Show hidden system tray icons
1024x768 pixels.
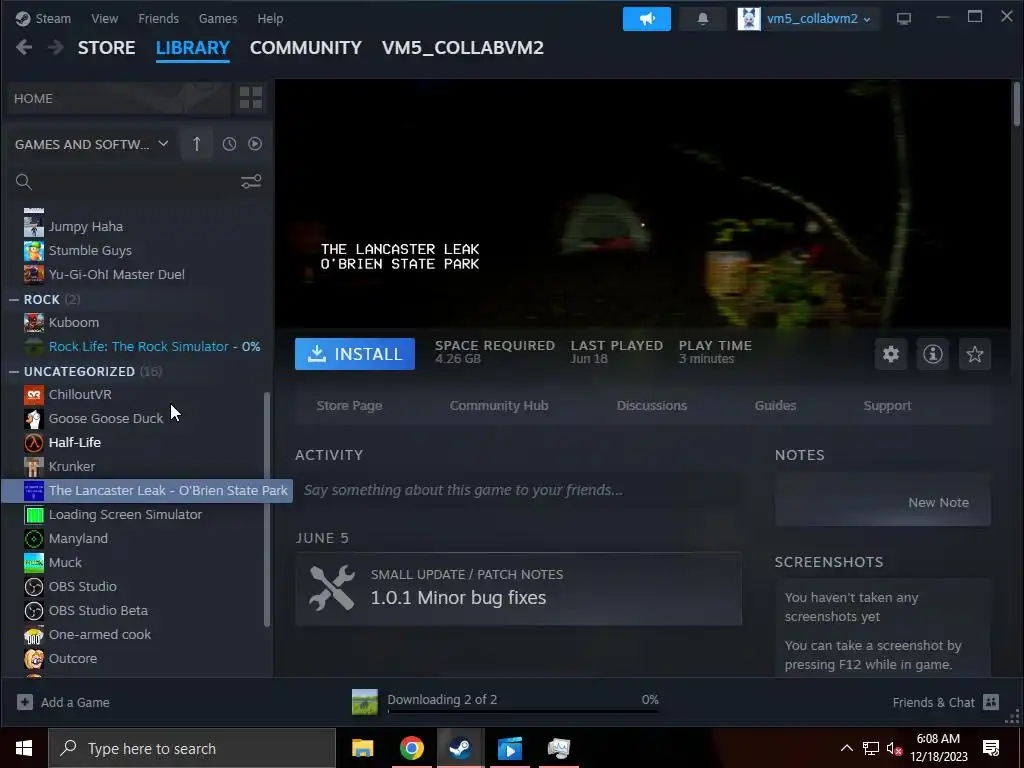point(846,748)
